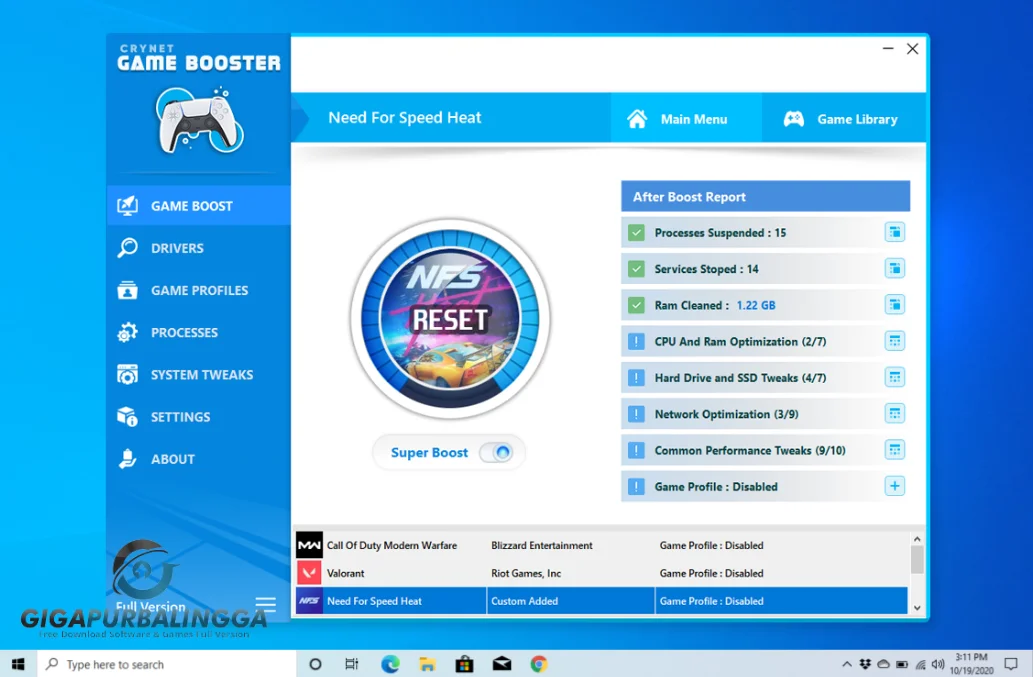Open the Game Profiles section

point(198,290)
